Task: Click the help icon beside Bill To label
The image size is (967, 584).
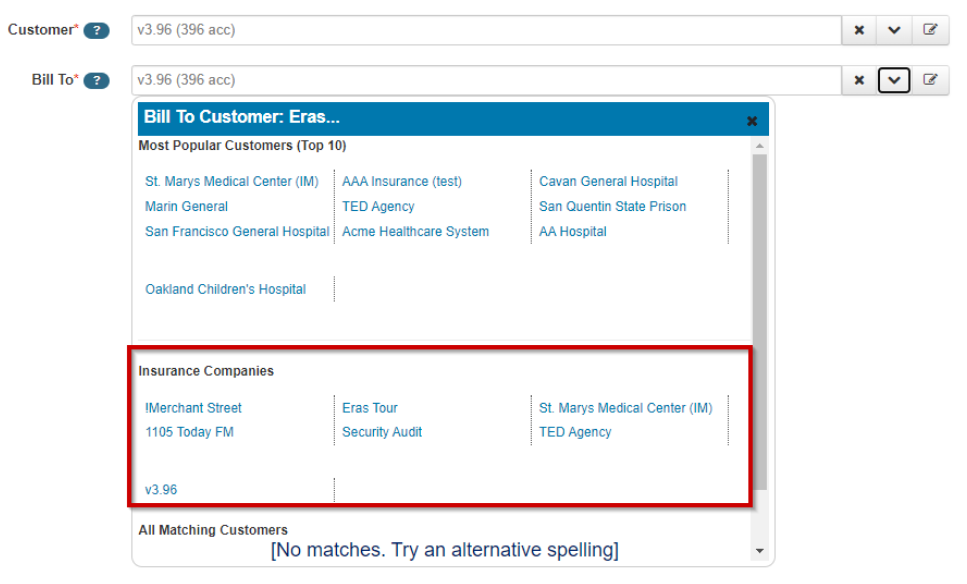Action: tap(96, 81)
